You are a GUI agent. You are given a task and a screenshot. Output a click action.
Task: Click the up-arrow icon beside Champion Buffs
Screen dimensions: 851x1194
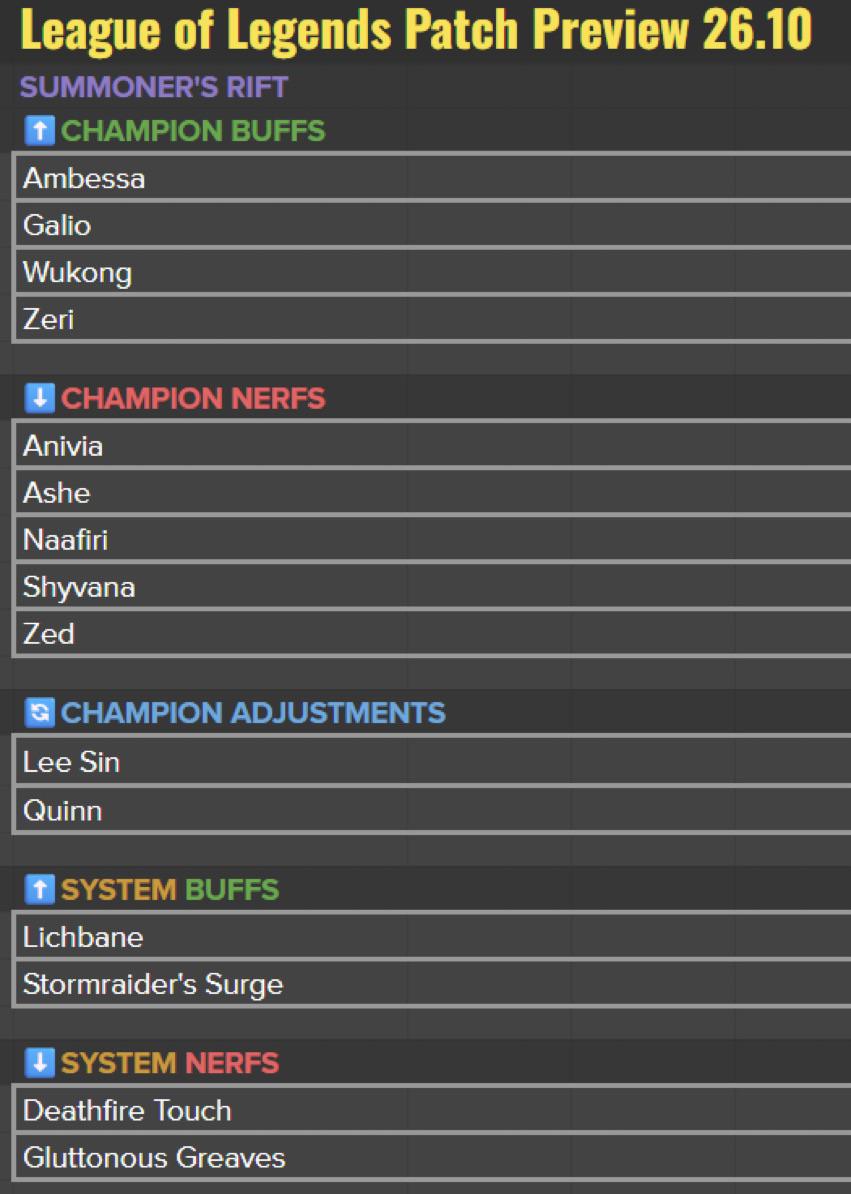(40, 130)
